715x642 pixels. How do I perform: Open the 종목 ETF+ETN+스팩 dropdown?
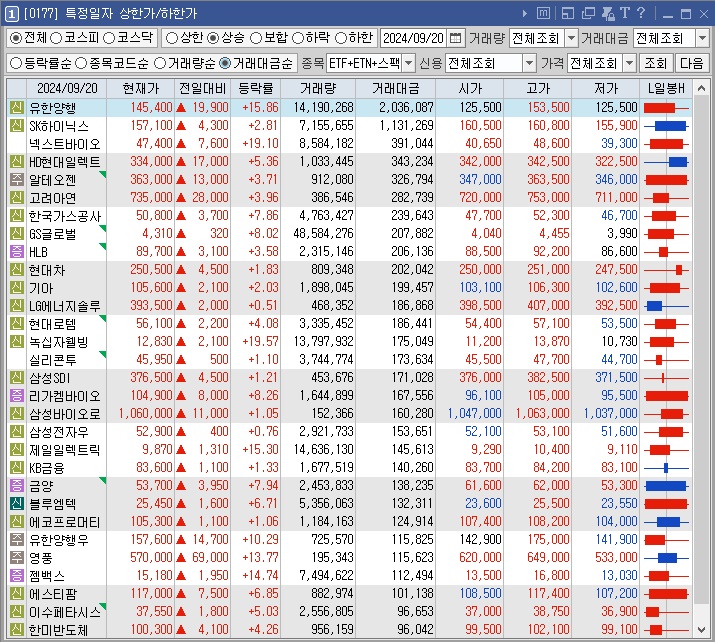[409, 63]
